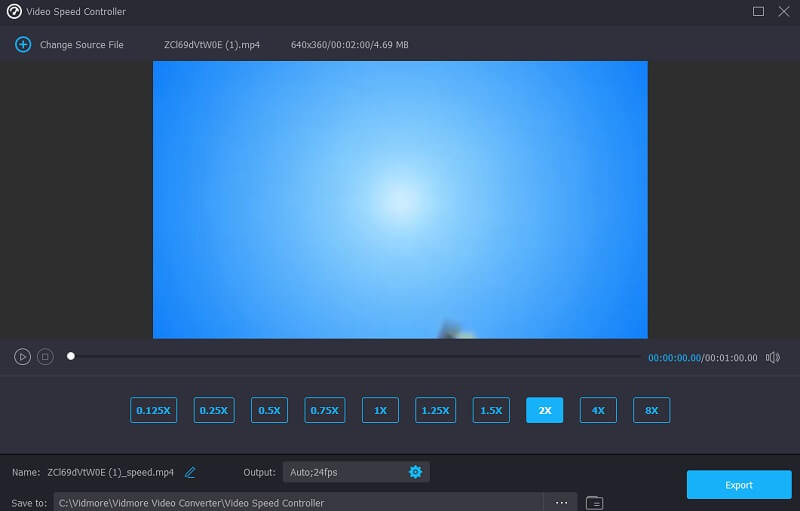Open output settings gear icon

tap(415, 472)
